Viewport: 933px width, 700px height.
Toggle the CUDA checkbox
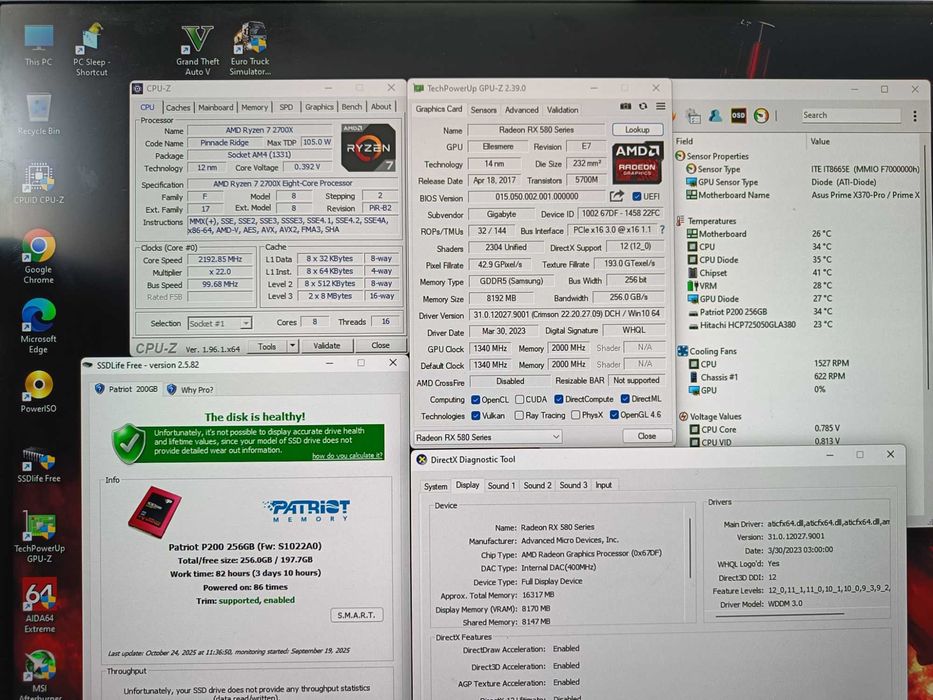519,399
